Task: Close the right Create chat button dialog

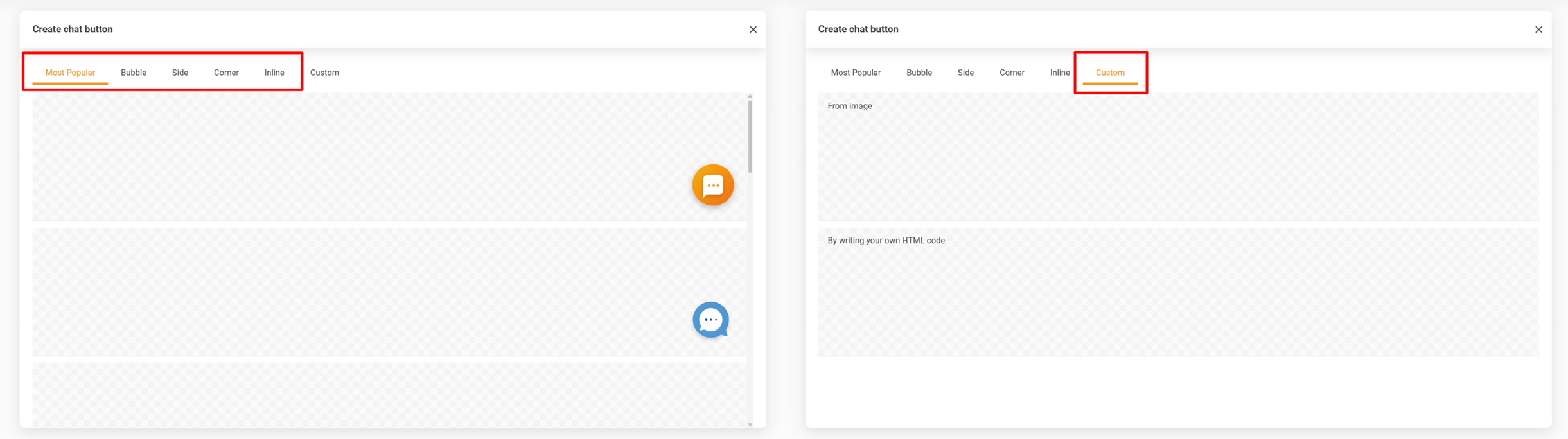Action: point(1538,30)
